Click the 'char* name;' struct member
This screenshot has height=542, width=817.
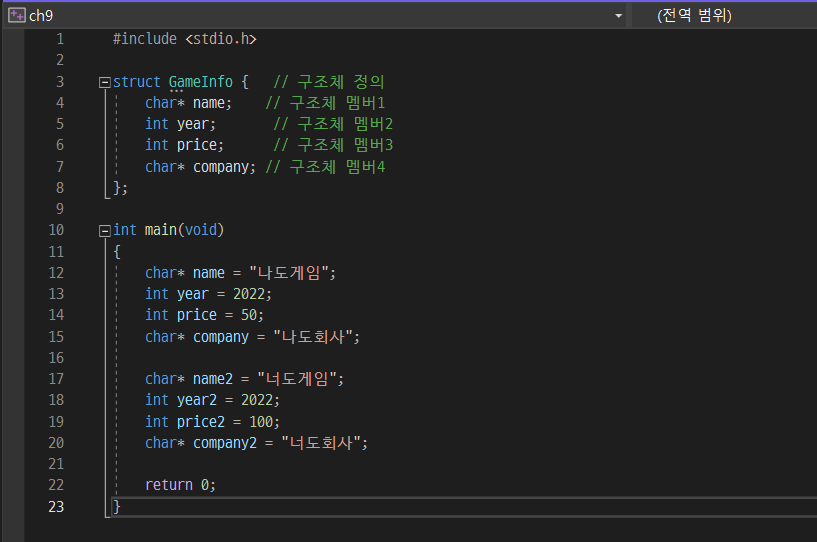[x=189, y=103]
